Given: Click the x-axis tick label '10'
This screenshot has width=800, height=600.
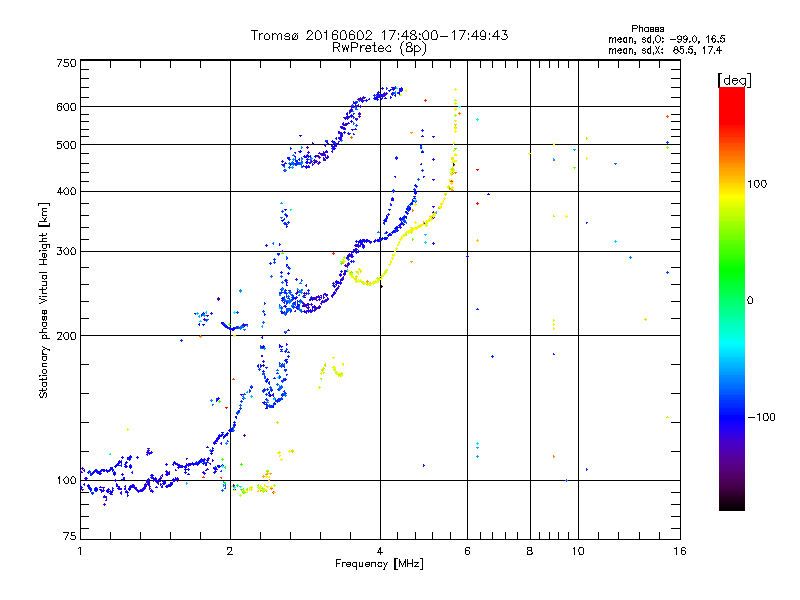Looking at the screenshot, I should point(578,551).
